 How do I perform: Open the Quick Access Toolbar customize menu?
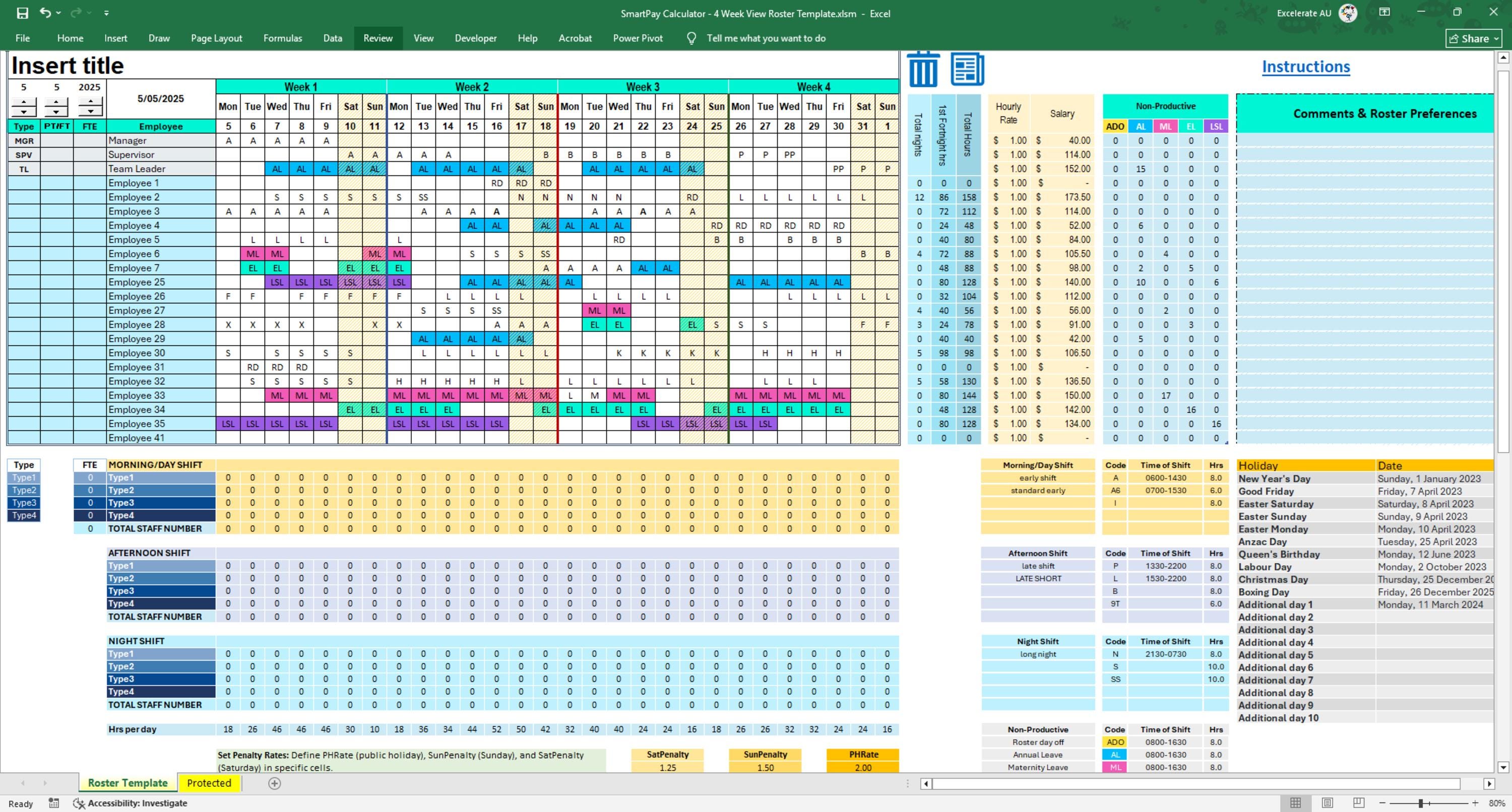click(106, 12)
